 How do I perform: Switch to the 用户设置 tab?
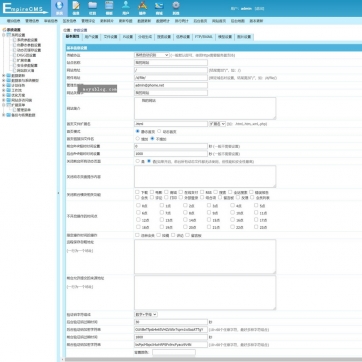tap(91, 37)
